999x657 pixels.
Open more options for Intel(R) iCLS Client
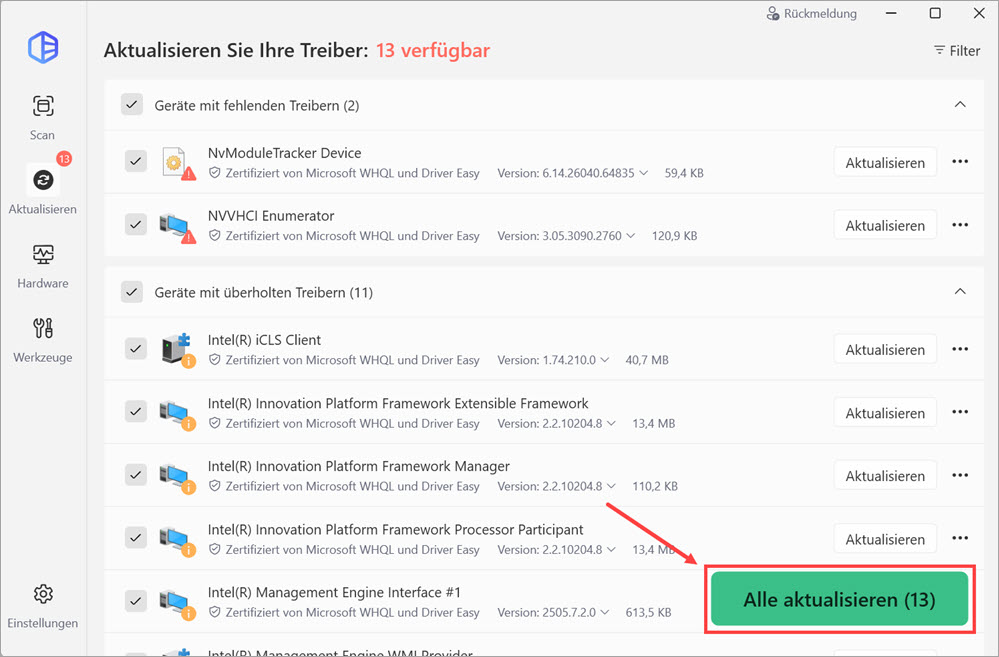(x=960, y=349)
